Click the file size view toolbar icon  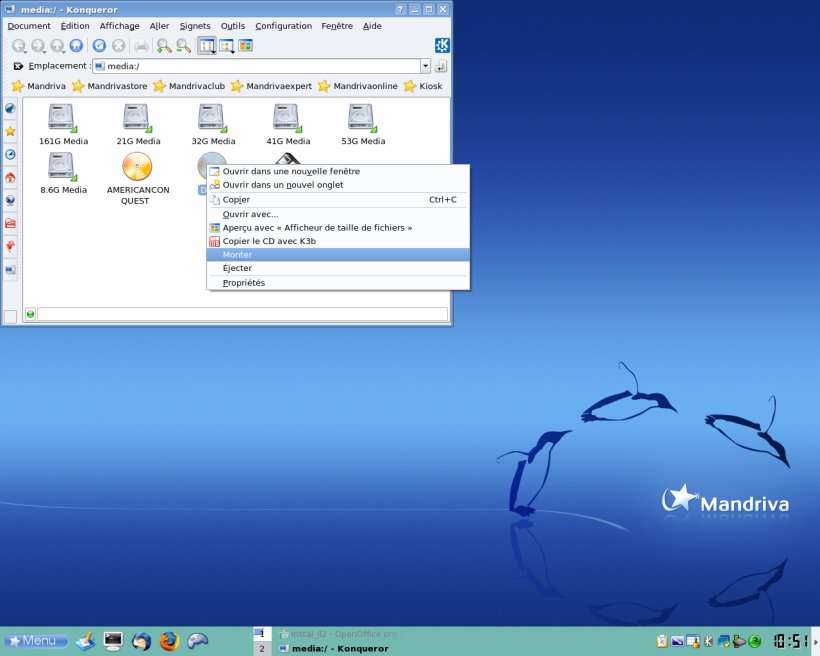pyautogui.click(x=246, y=46)
